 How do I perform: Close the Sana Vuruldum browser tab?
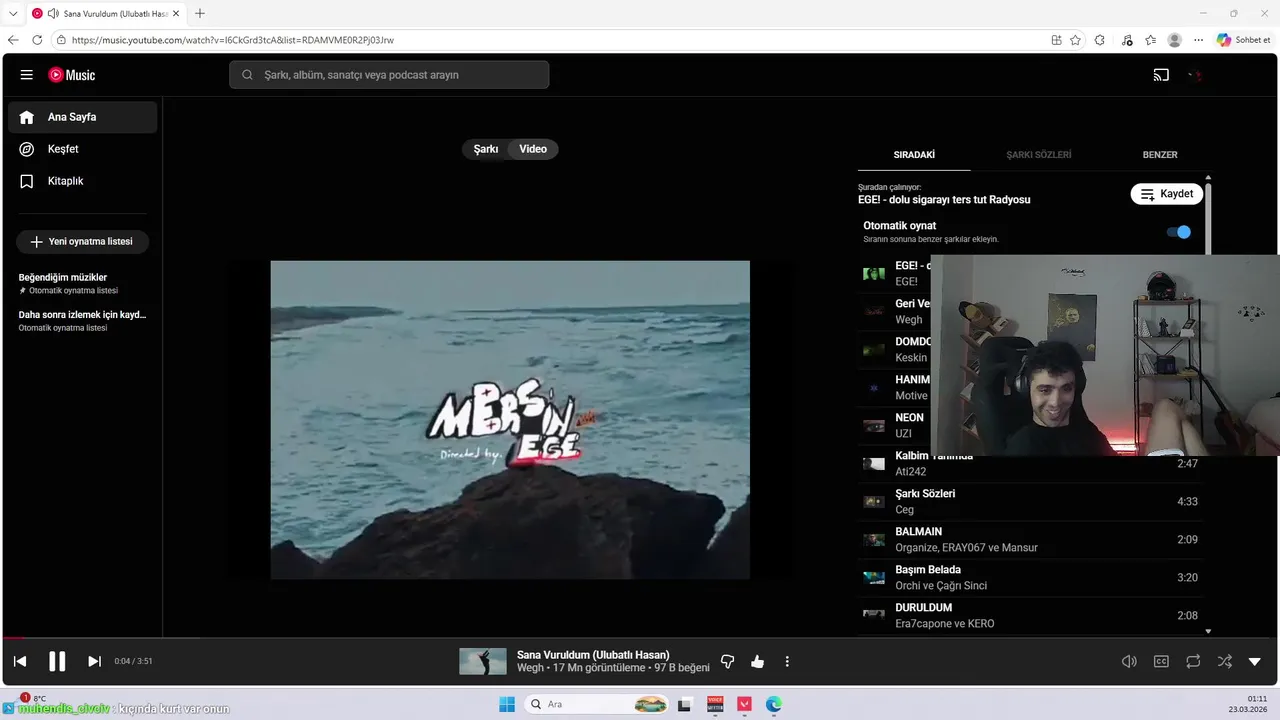[178, 13]
